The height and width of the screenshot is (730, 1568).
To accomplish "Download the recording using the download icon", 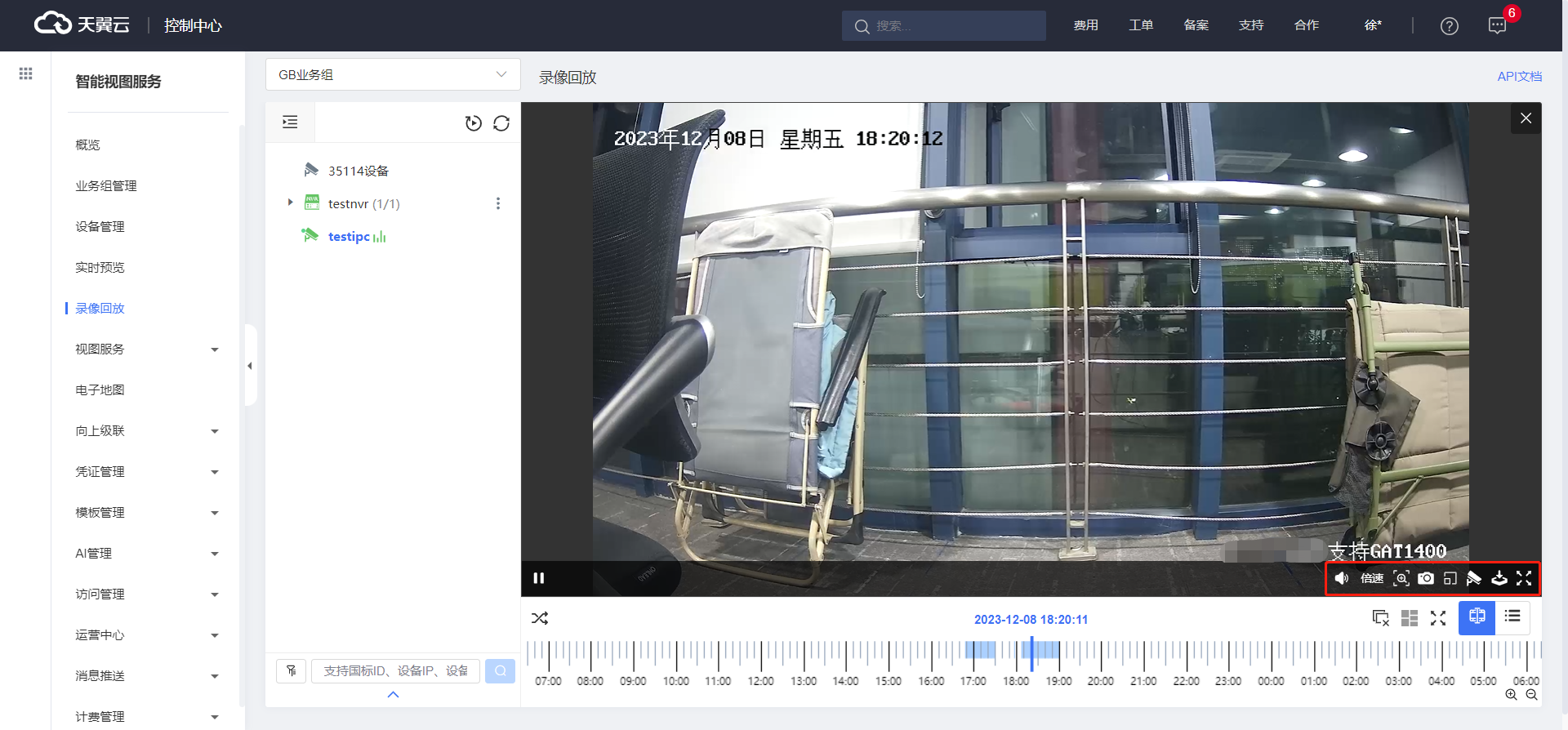I will point(1499,578).
